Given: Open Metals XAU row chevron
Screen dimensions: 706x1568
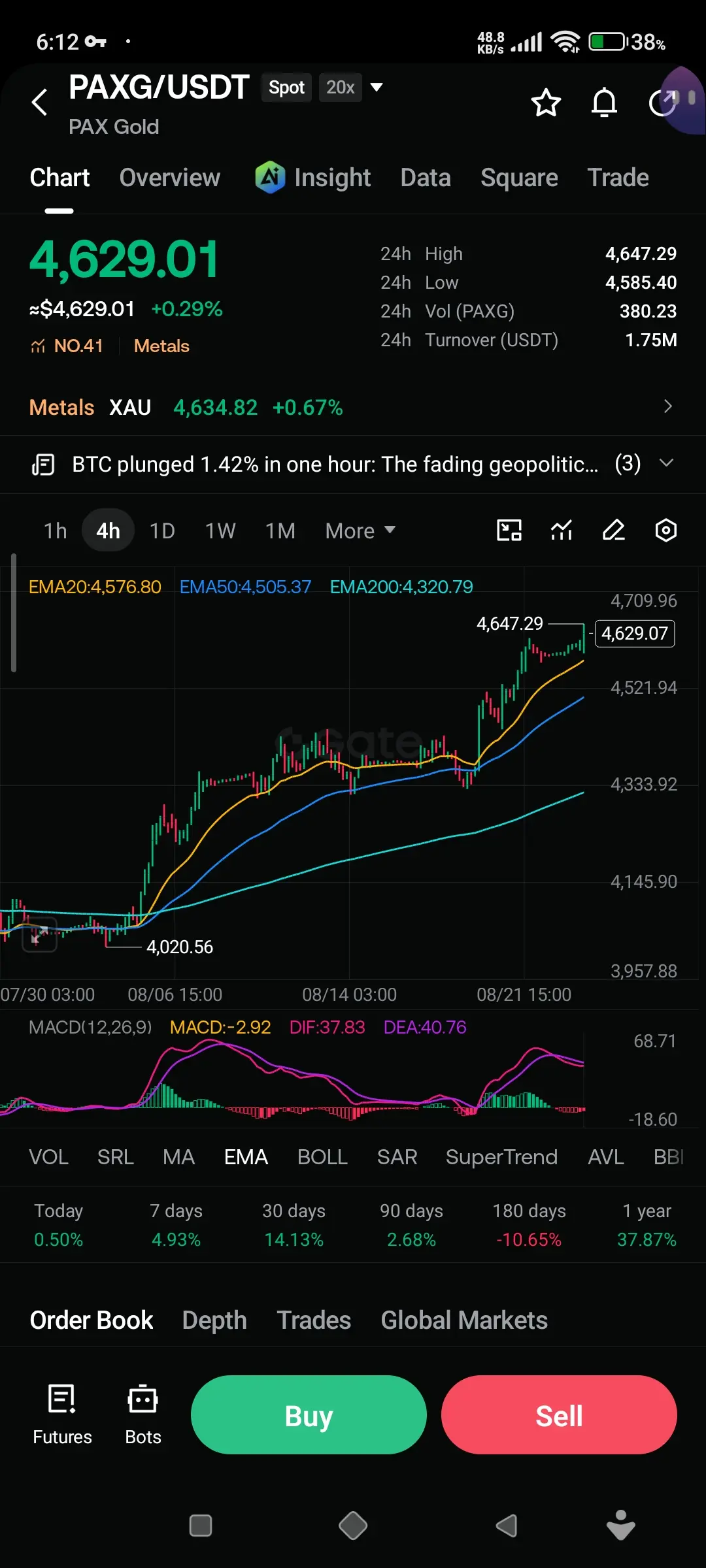Looking at the screenshot, I should click(x=667, y=406).
